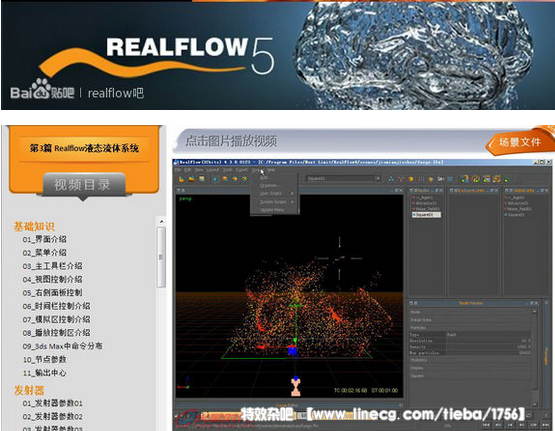Expand the Initial State section in Node Params
Screen dimensions: 555x431
point(470,320)
